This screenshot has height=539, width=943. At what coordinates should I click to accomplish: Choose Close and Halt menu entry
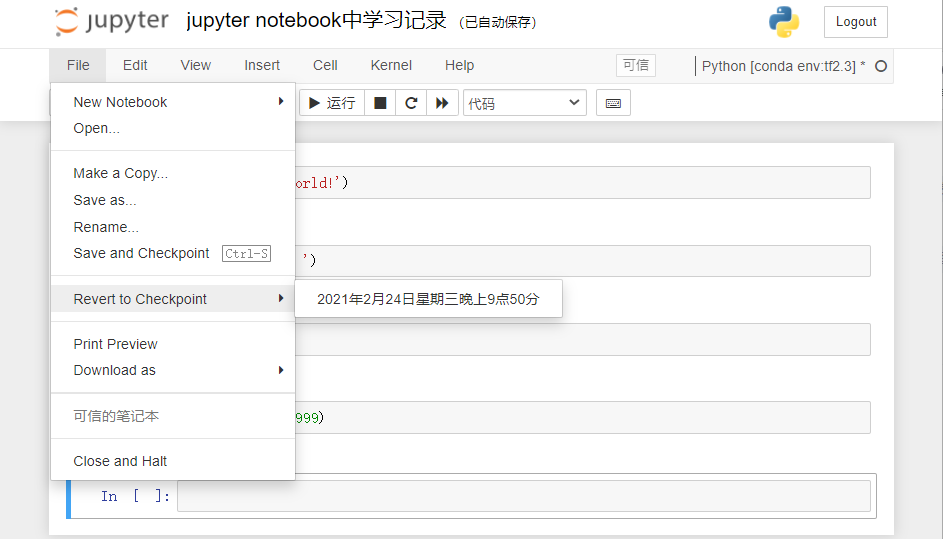pos(173,461)
